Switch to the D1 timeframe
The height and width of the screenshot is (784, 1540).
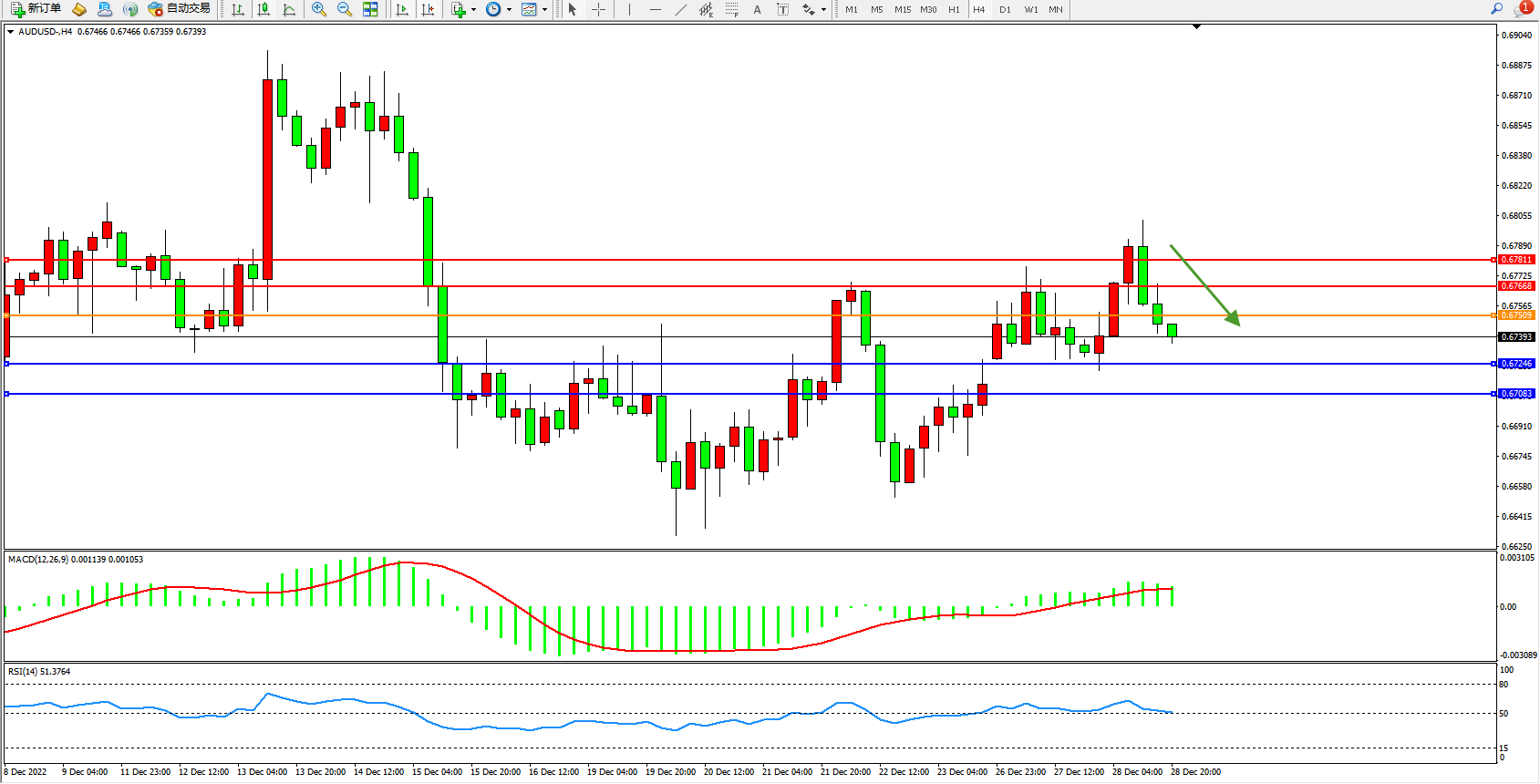(x=1005, y=9)
